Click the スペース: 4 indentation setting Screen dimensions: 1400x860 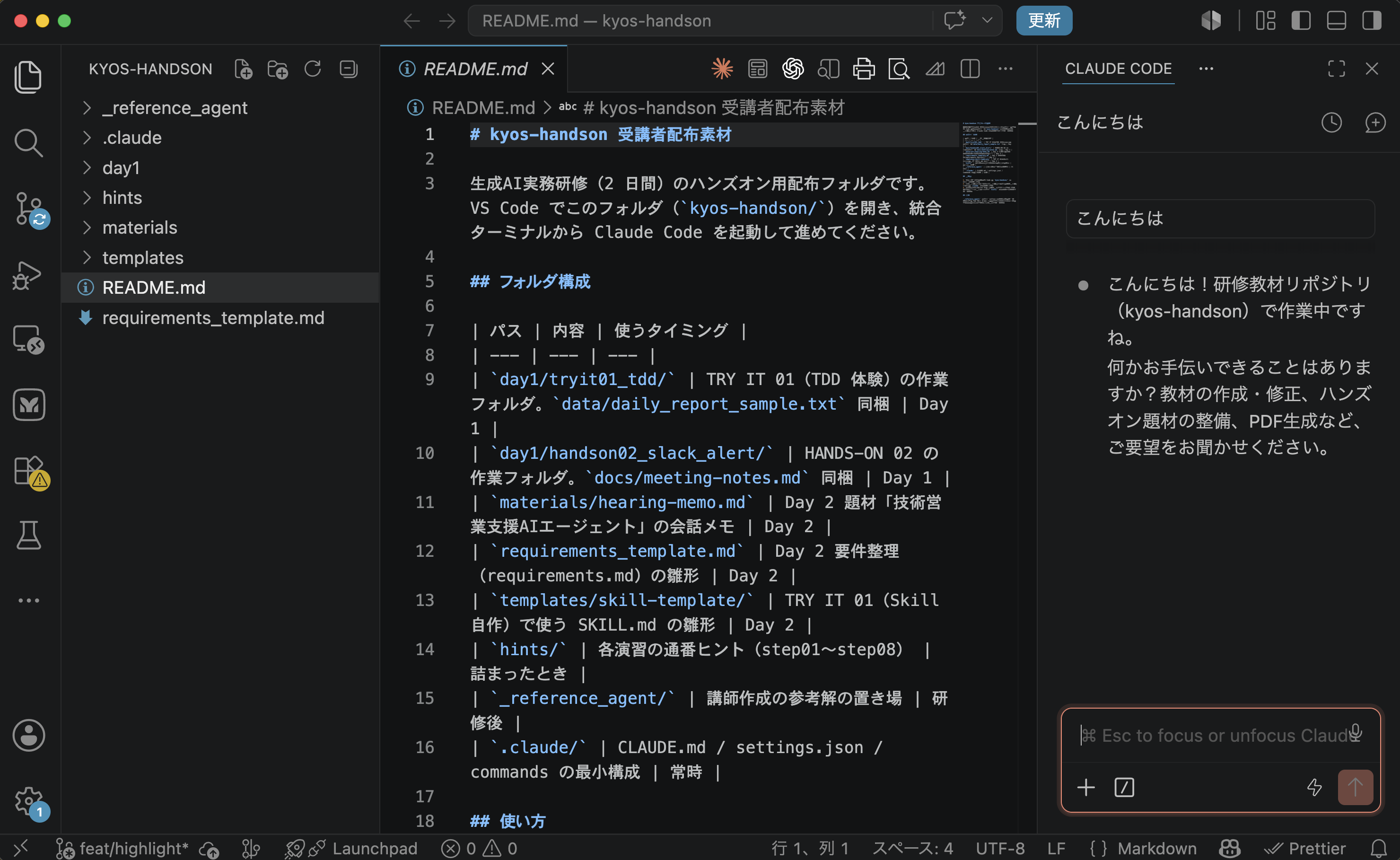[912, 848]
